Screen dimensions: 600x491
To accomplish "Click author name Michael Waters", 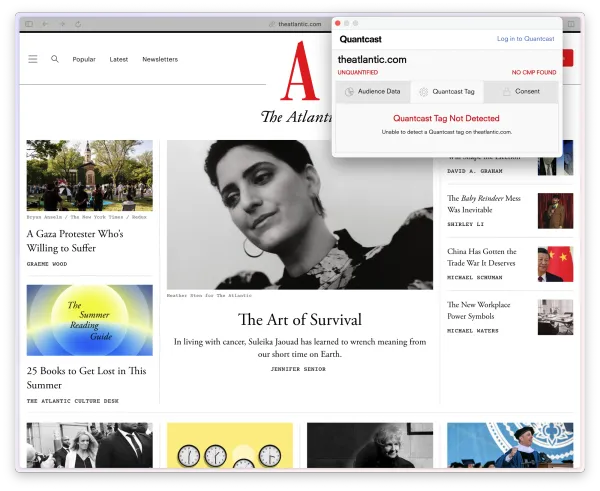I will [x=473, y=331].
